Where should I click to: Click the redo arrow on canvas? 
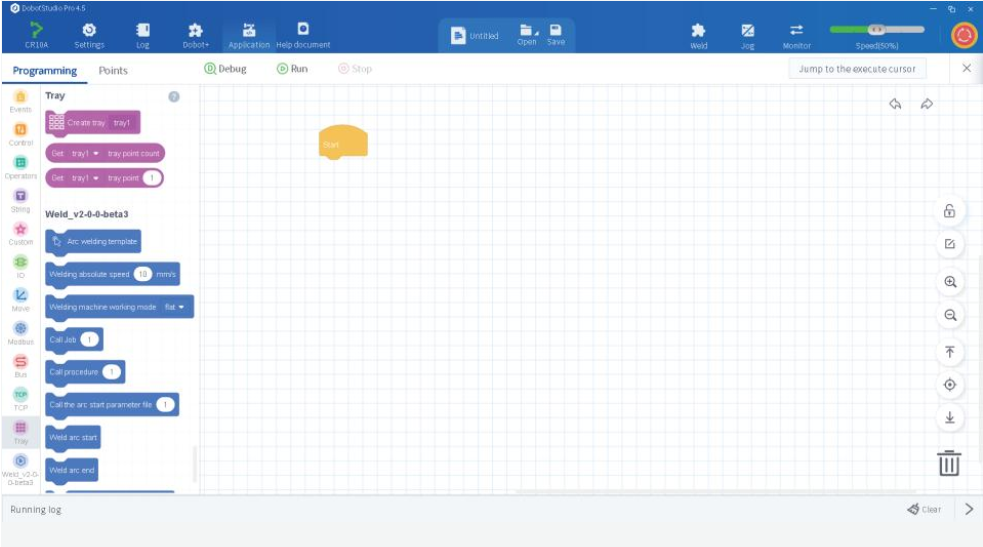[x=927, y=103]
